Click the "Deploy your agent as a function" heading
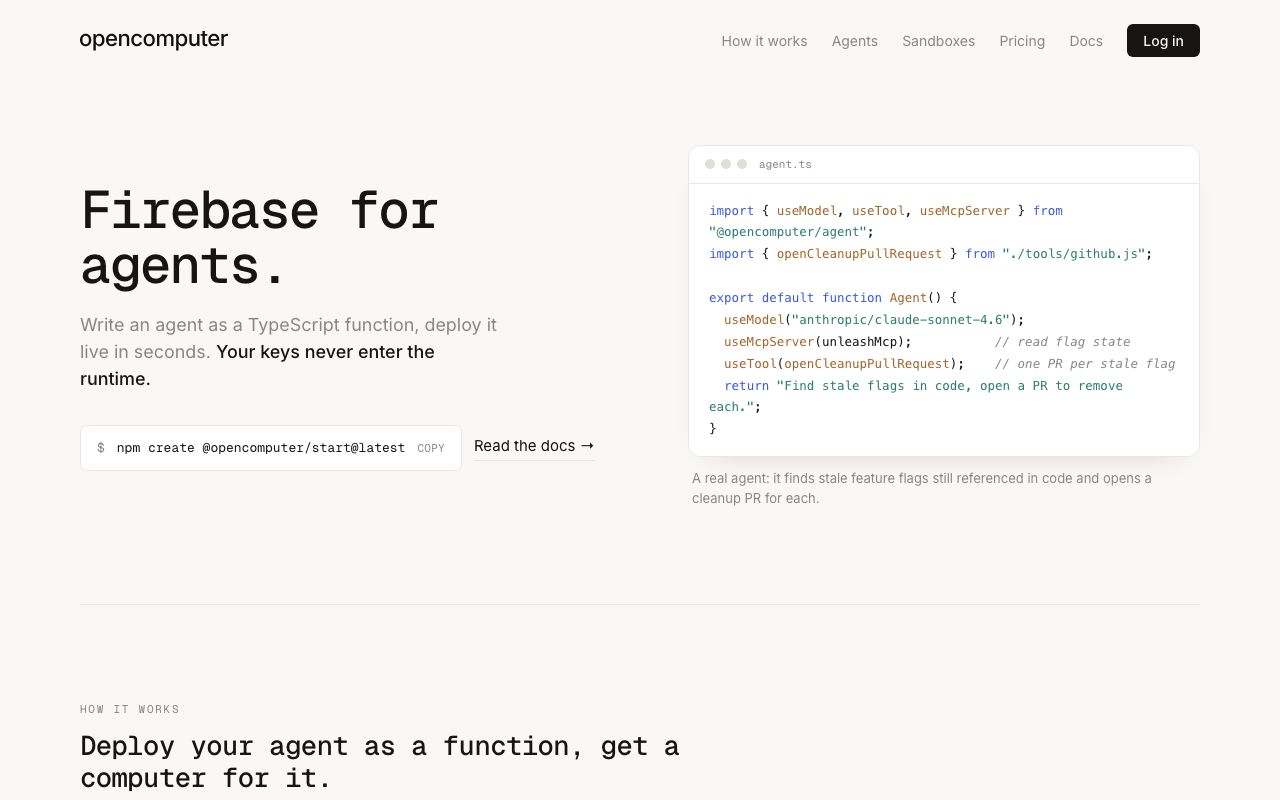The height and width of the screenshot is (800, 1280). [x=380, y=762]
